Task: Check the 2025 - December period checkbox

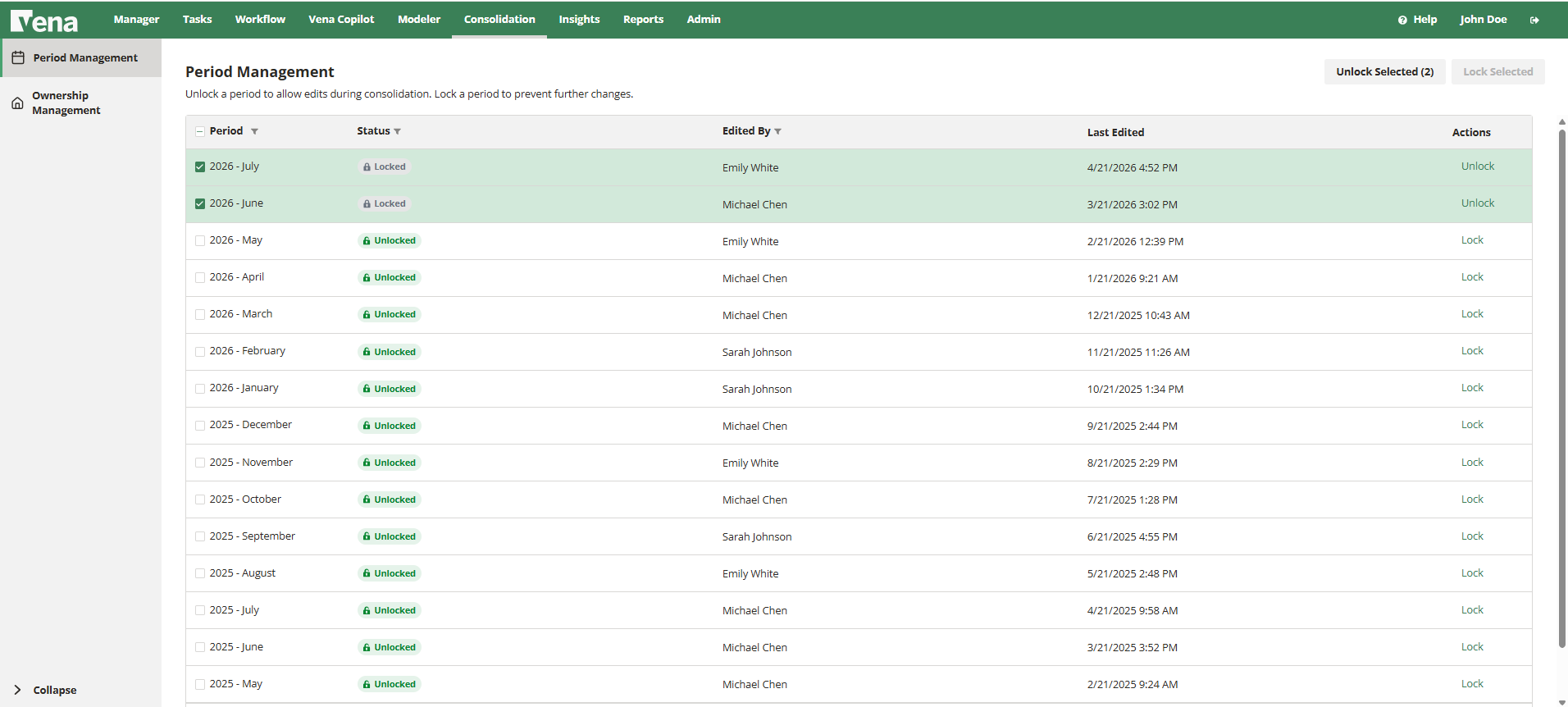Action: [x=200, y=425]
